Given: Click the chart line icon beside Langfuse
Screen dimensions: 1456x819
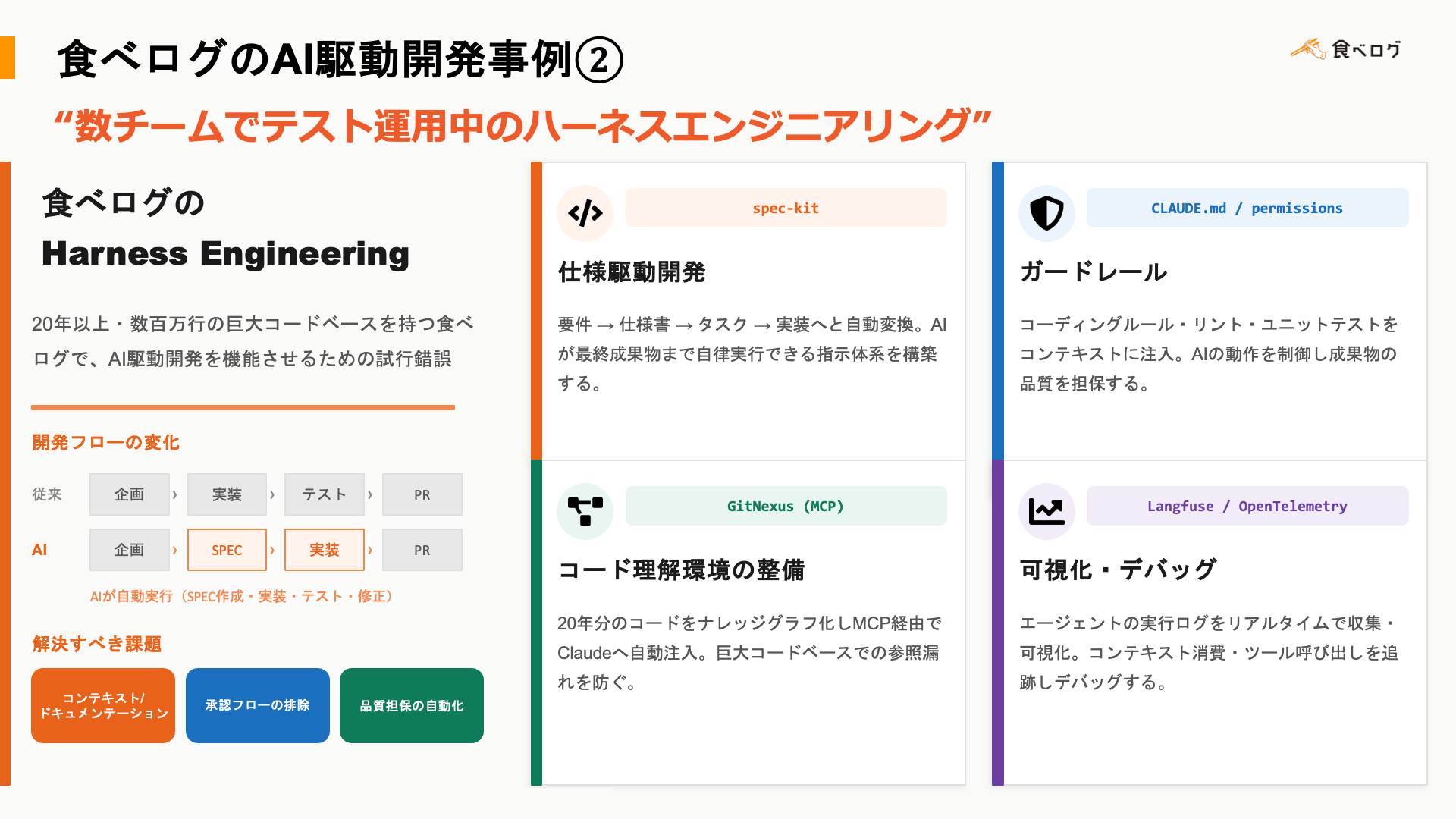Looking at the screenshot, I should (1046, 511).
